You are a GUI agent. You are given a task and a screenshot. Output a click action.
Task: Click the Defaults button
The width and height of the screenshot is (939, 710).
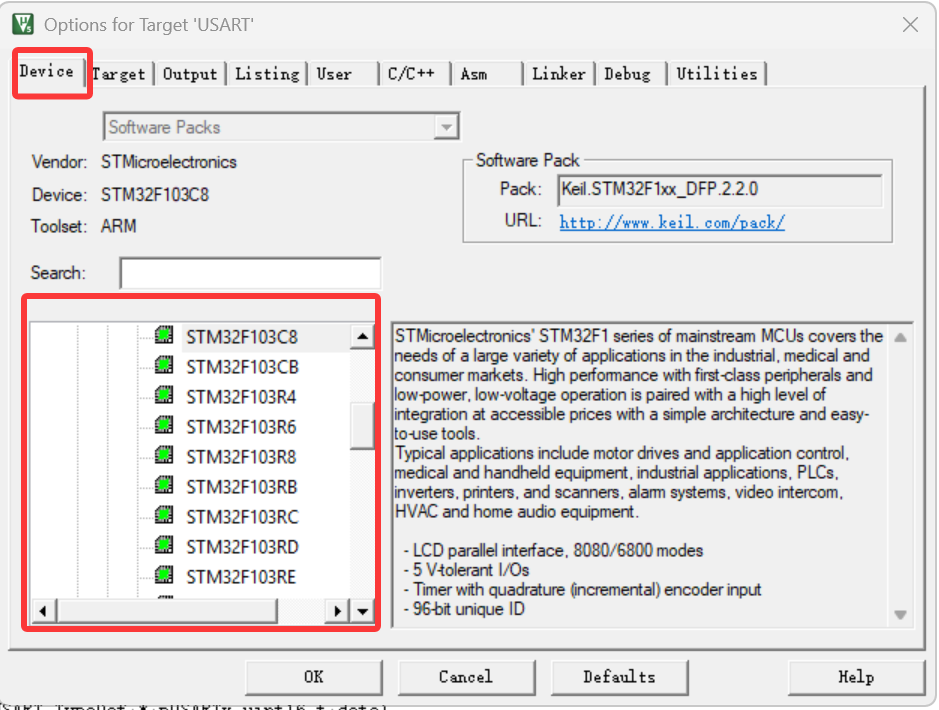click(x=619, y=677)
